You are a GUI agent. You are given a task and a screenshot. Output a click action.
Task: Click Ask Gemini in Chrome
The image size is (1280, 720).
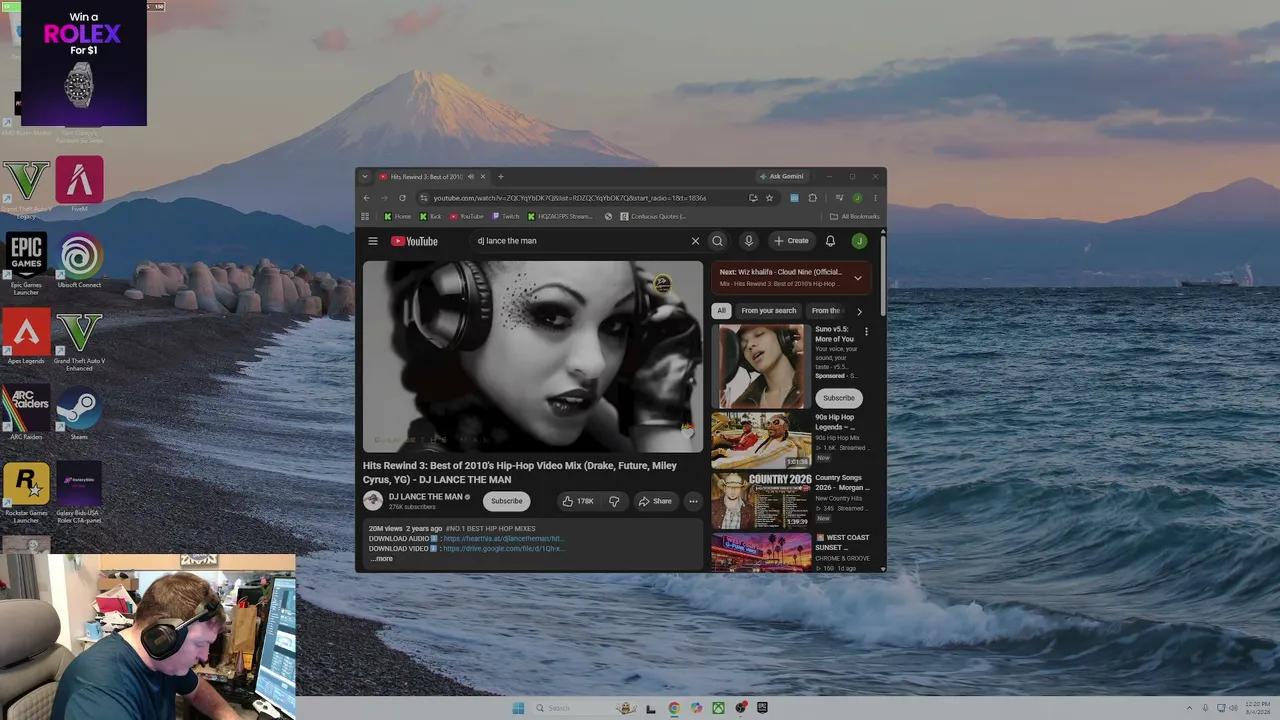coord(781,177)
